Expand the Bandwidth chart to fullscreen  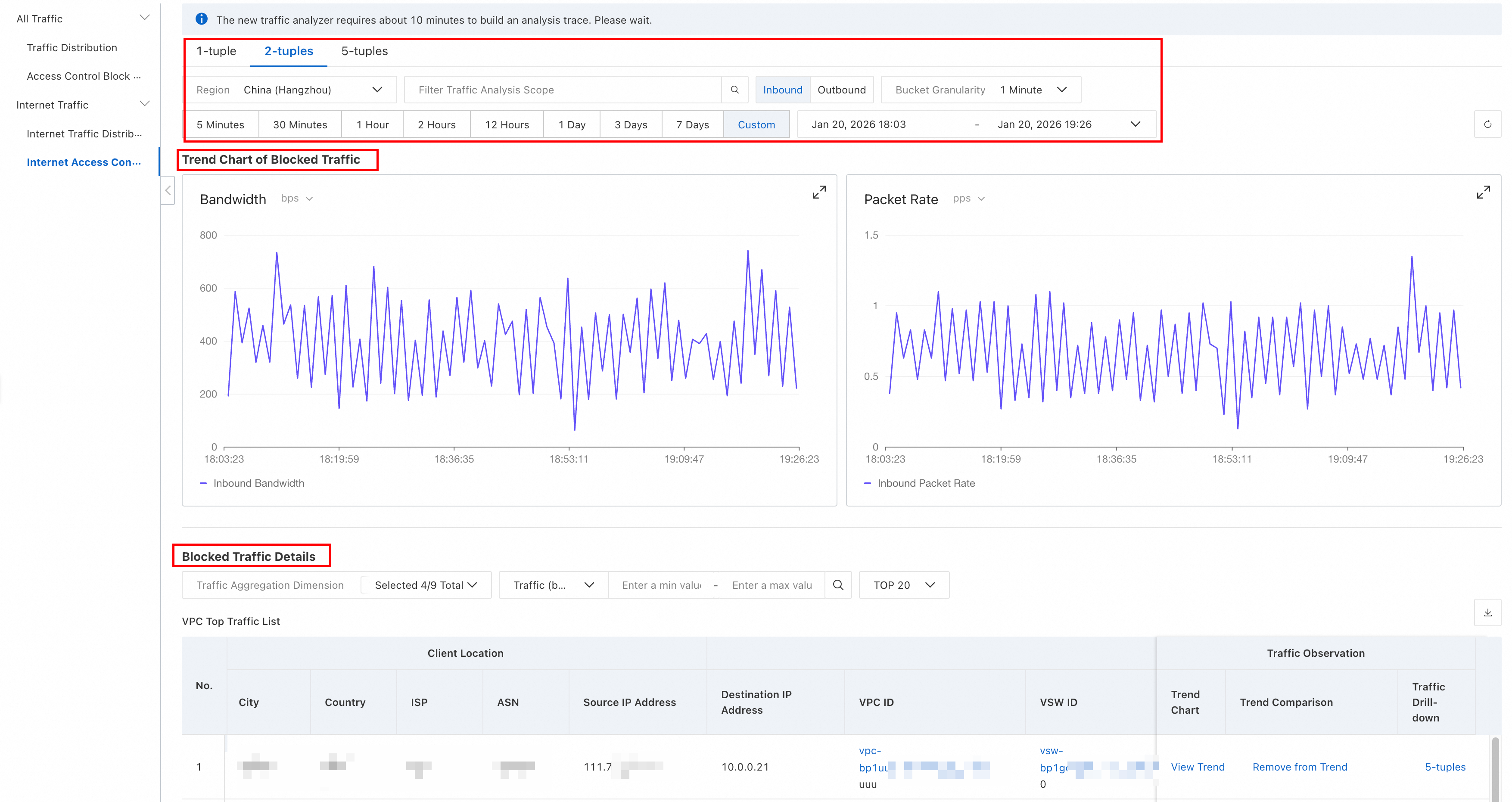(x=819, y=193)
